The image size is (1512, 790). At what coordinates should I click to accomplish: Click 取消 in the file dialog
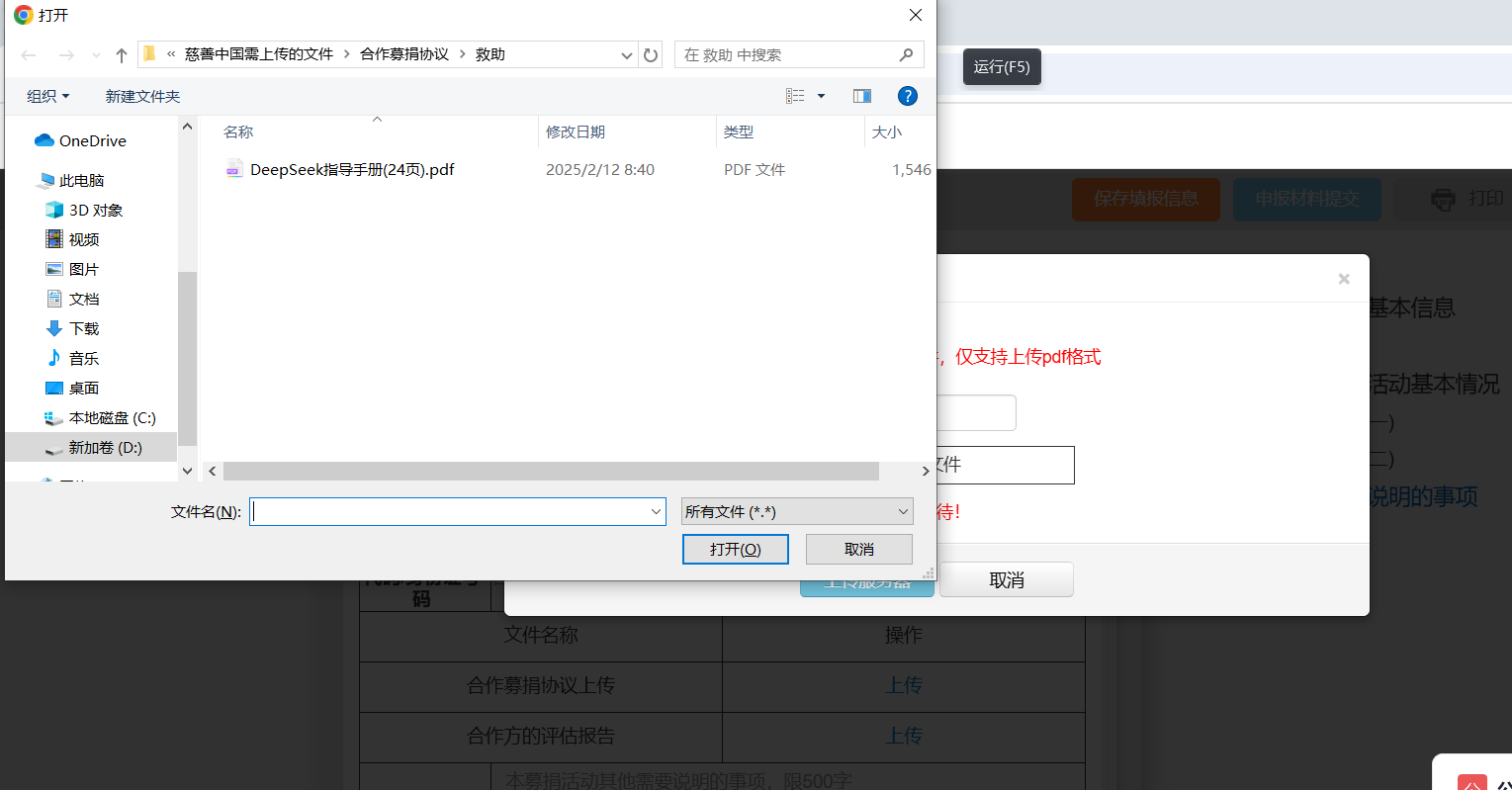point(858,550)
